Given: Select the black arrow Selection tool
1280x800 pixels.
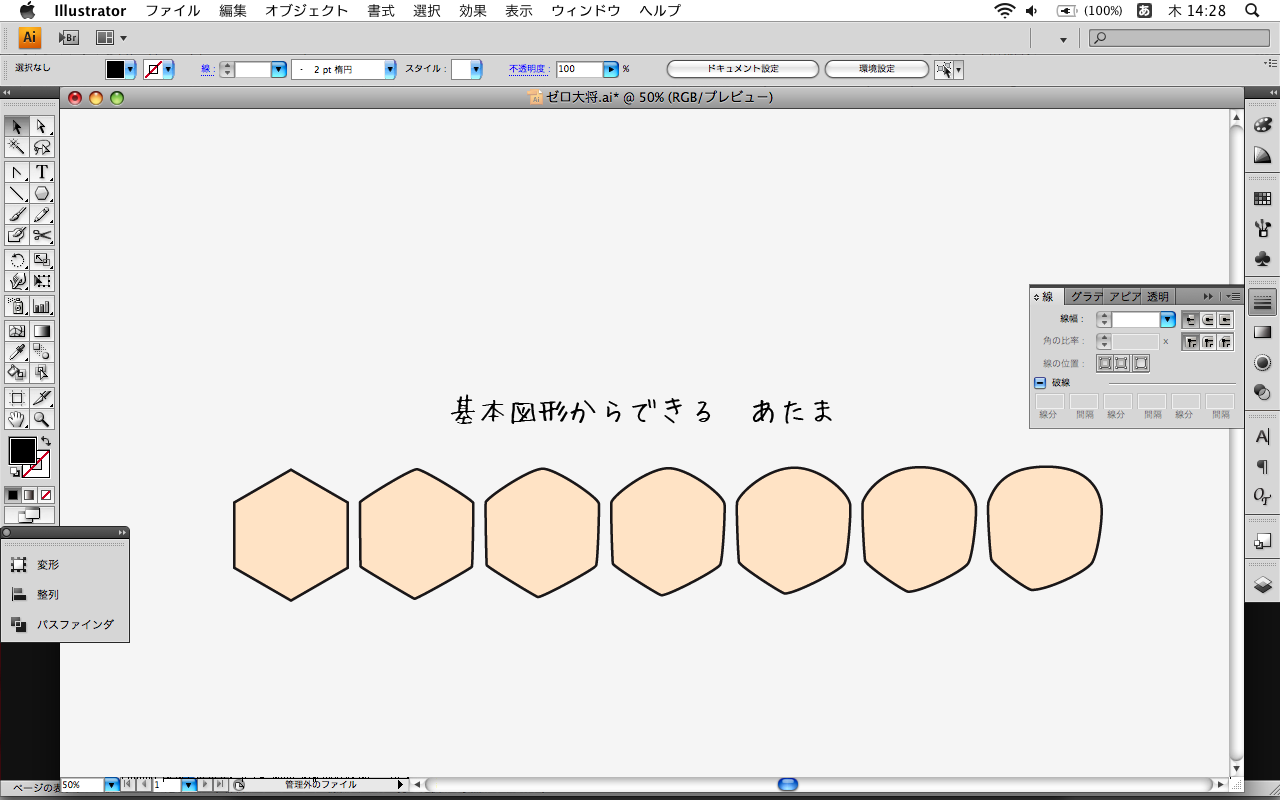Looking at the screenshot, I should [17, 126].
